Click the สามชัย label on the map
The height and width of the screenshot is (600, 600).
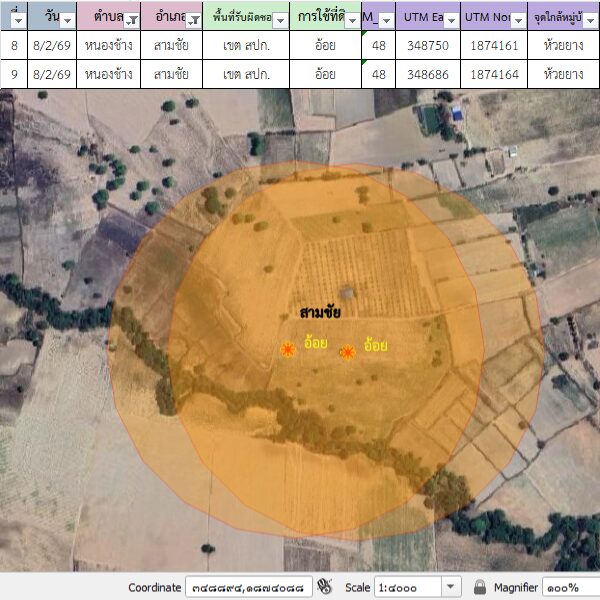tap(320, 313)
